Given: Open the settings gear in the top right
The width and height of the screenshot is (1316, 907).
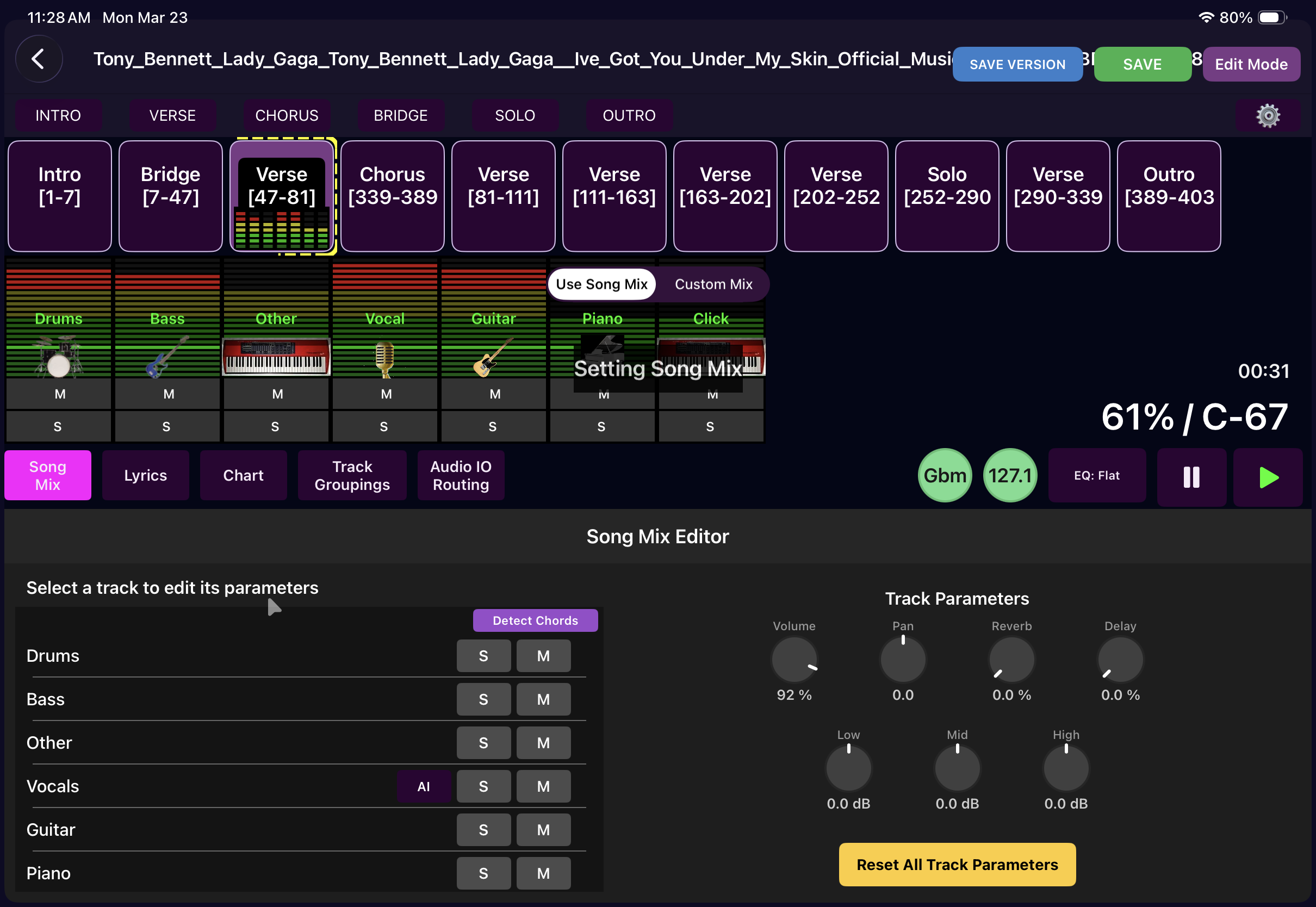Looking at the screenshot, I should tap(1269, 115).
